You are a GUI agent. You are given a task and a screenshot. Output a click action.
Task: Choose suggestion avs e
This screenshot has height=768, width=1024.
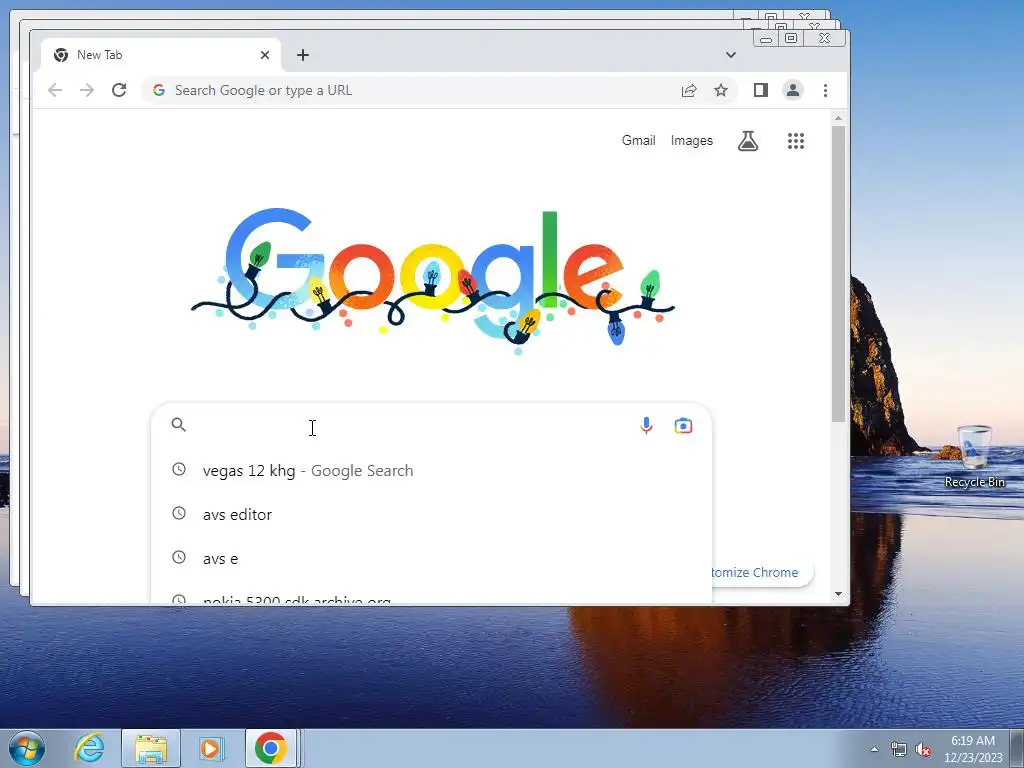click(x=431, y=558)
